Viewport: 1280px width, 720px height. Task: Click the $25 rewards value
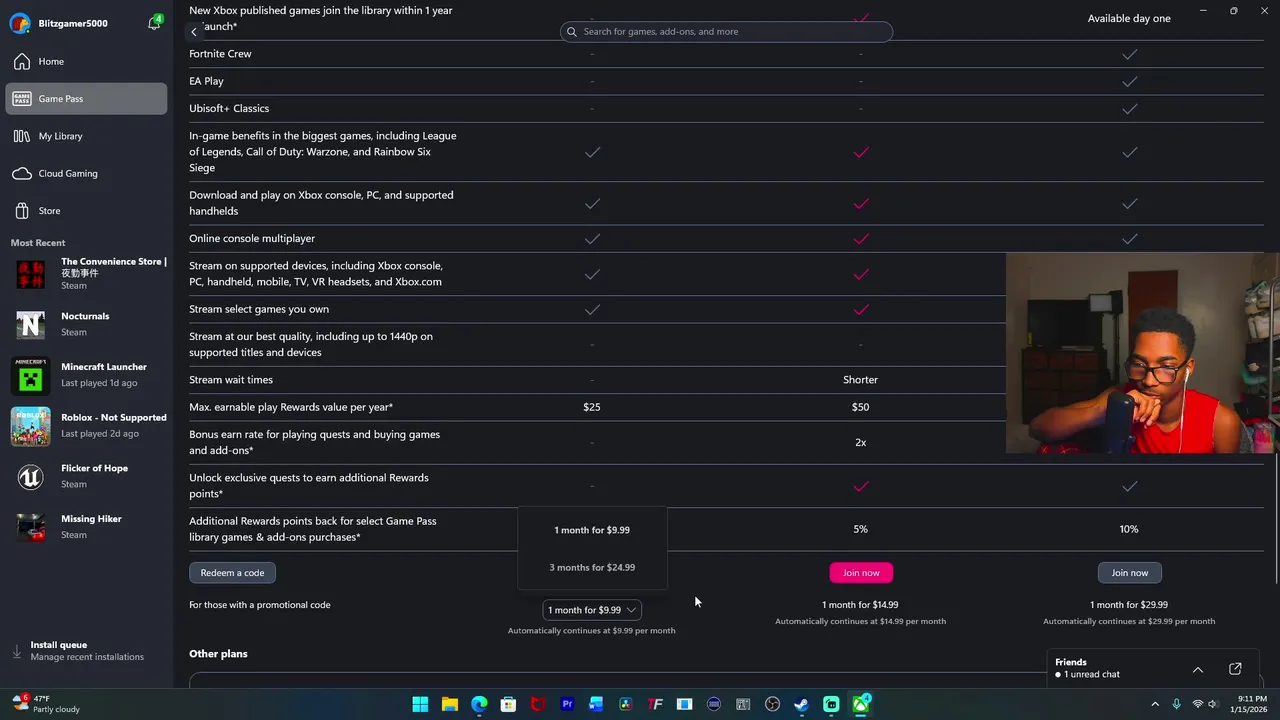point(592,407)
